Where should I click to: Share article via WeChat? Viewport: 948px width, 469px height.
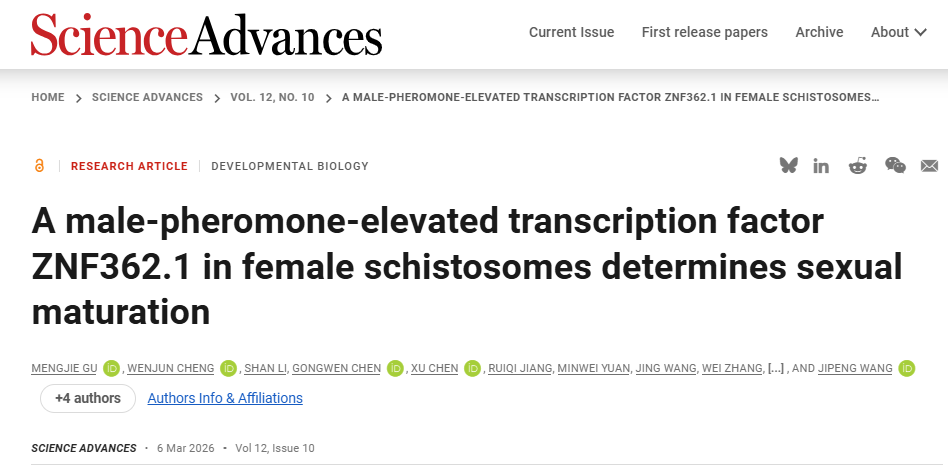click(895, 166)
